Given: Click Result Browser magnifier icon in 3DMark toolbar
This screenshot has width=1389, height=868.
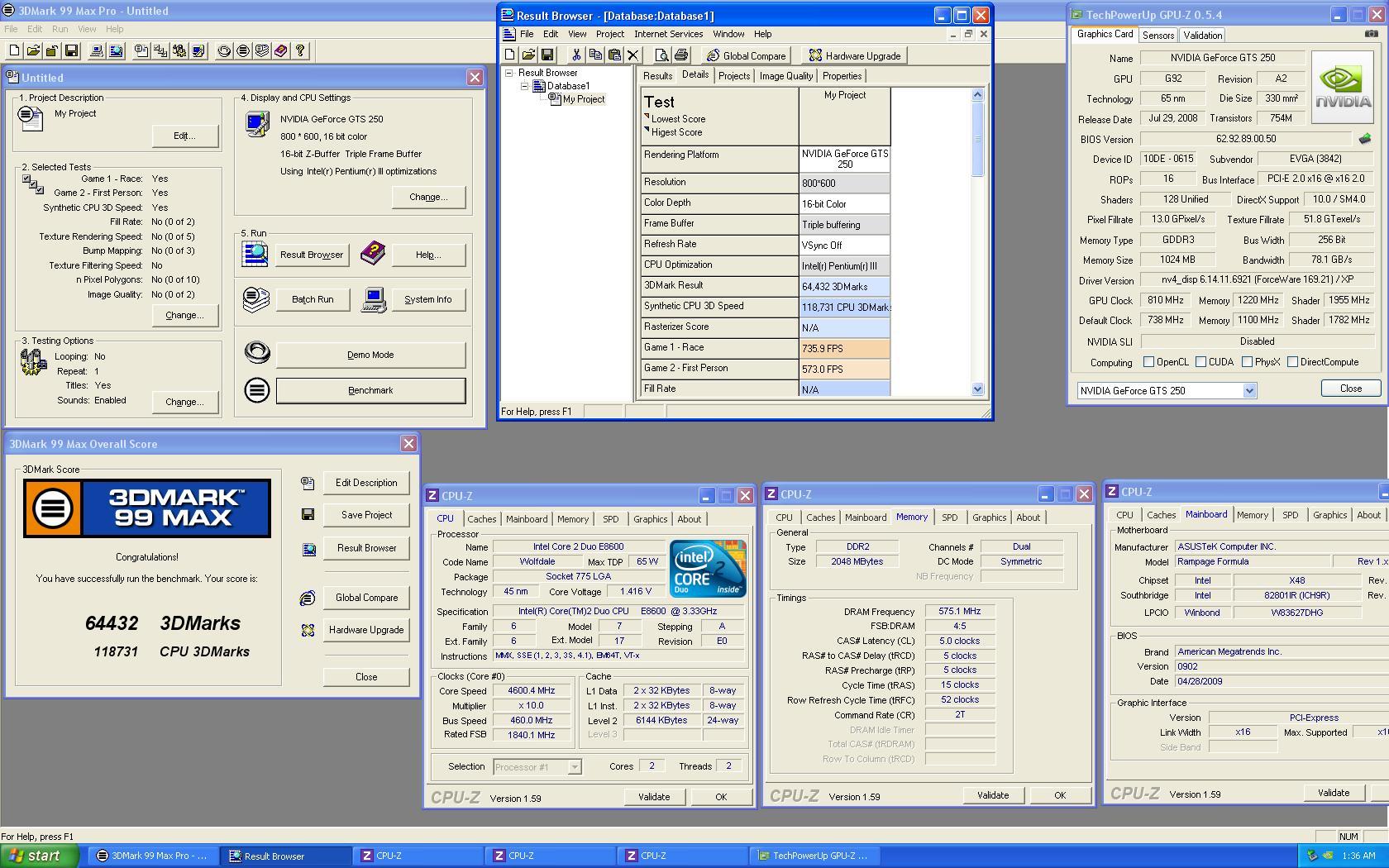Looking at the screenshot, I should [x=116, y=50].
